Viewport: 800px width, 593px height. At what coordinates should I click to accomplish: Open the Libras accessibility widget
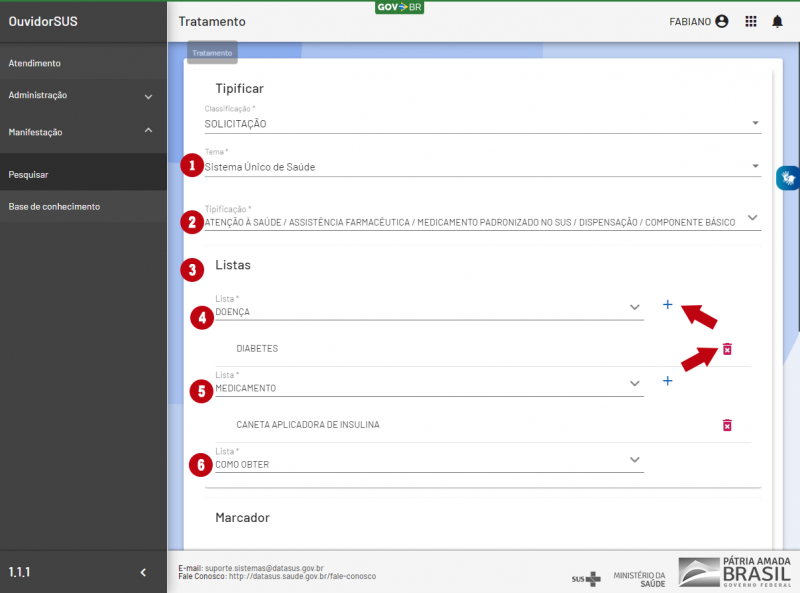tap(788, 178)
